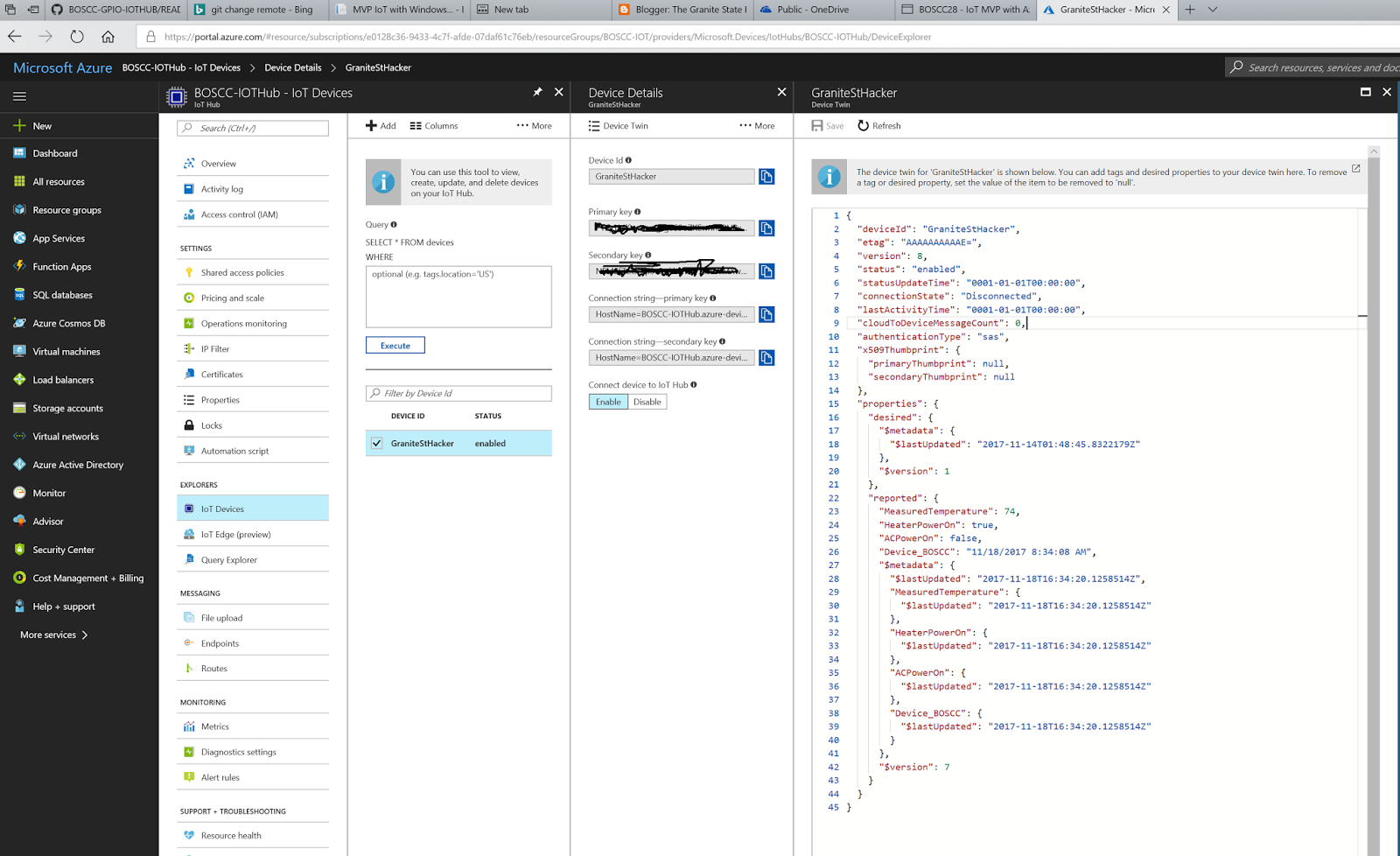Open the info link external icon
This screenshot has width=1400, height=856.
coord(1356,168)
